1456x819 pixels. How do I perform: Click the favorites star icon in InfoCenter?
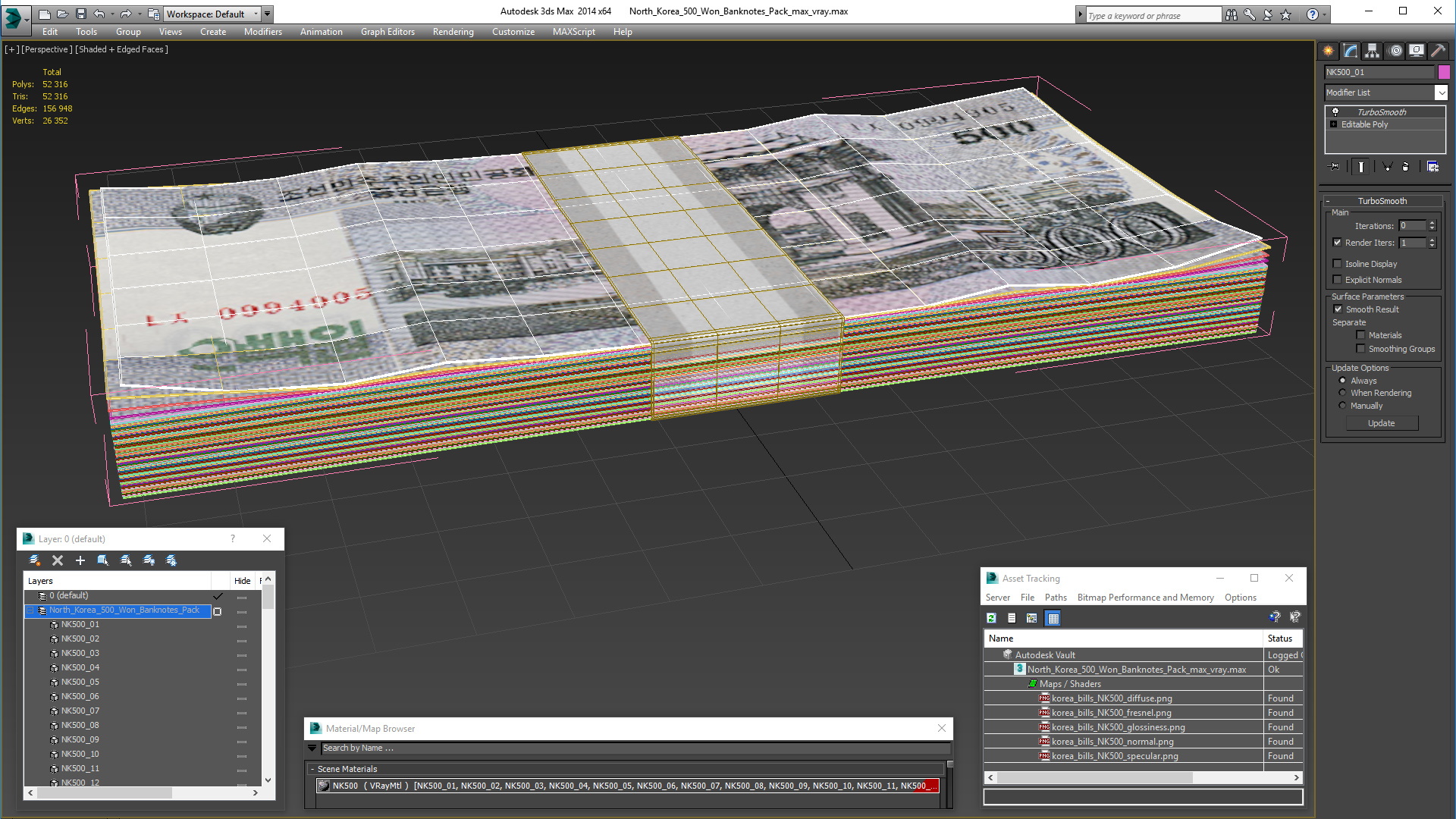point(1286,14)
